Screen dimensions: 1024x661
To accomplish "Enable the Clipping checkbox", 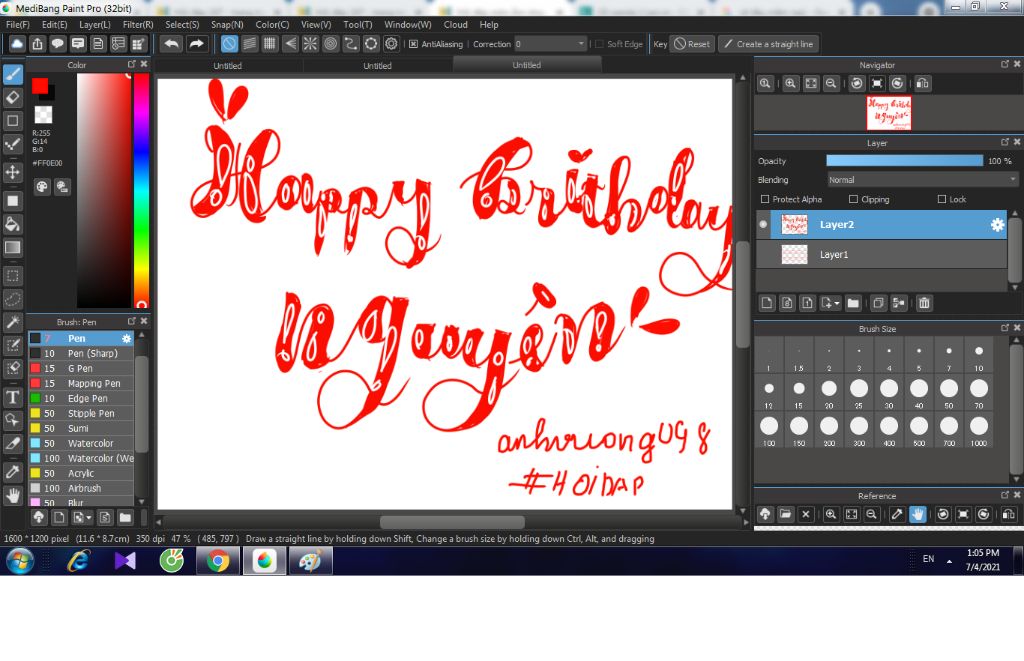I will click(x=853, y=199).
